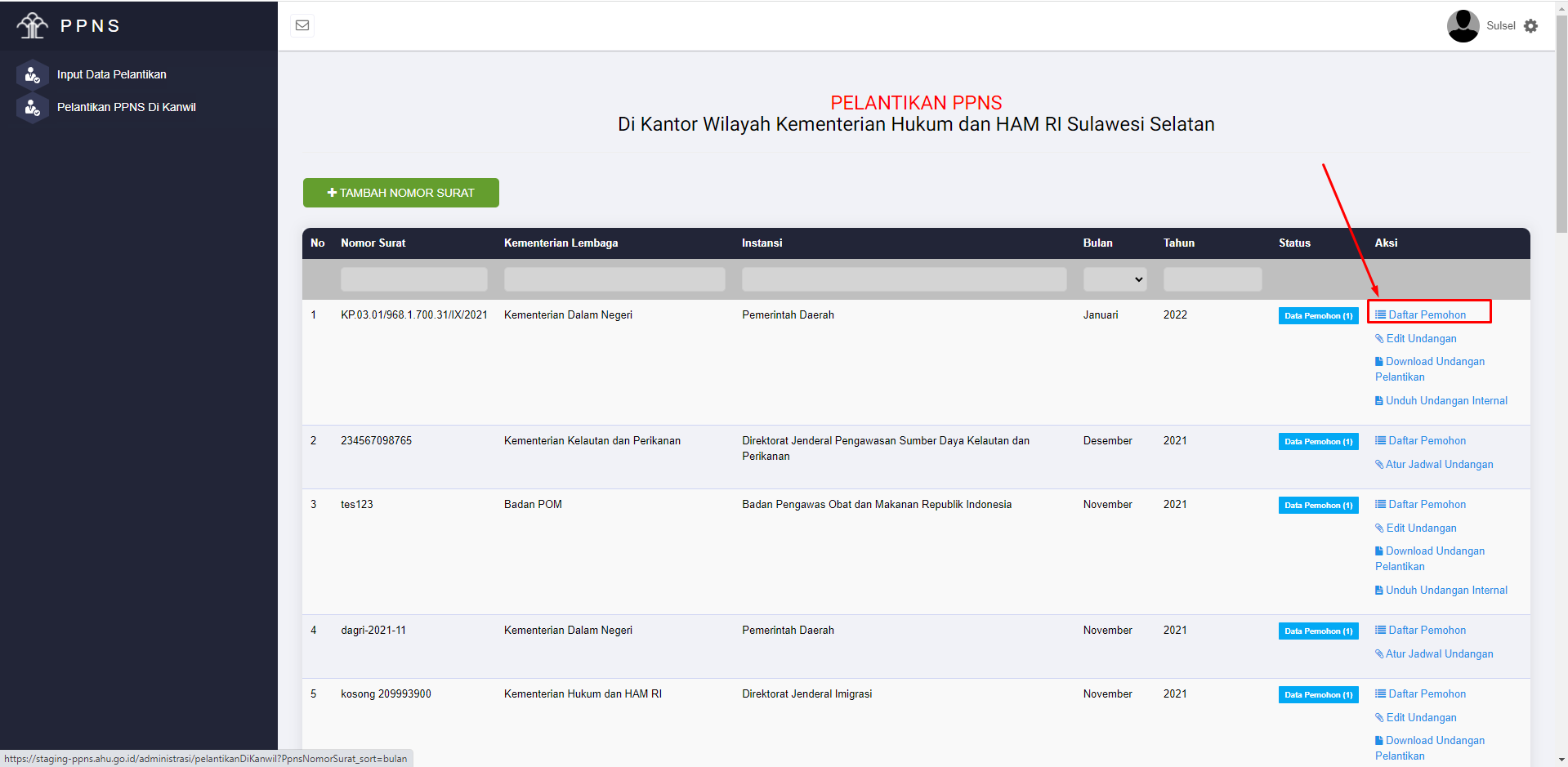
Task: Click Edit Undangan for kosong 209993900
Action: click(x=1415, y=717)
